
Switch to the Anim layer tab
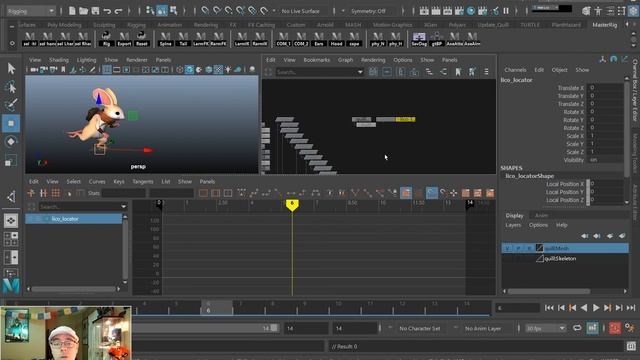[541, 216]
